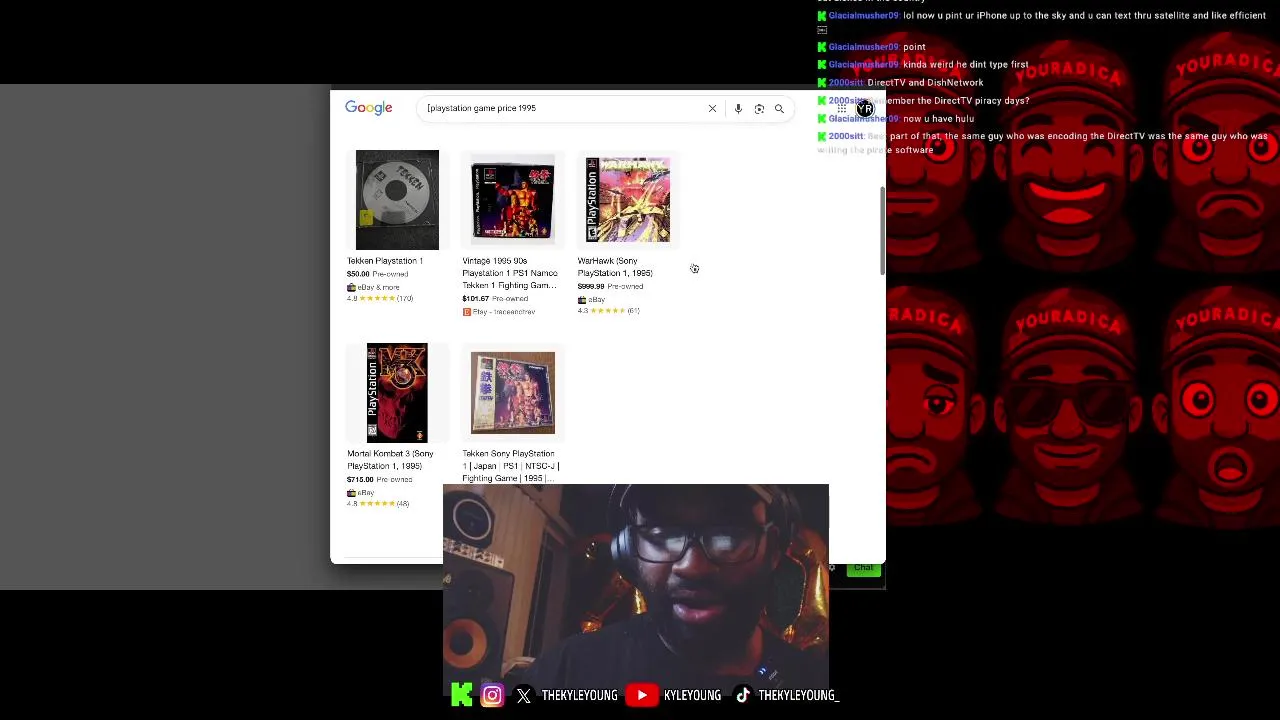Click the 4.8 star rating with (48) reviews

click(378, 503)
